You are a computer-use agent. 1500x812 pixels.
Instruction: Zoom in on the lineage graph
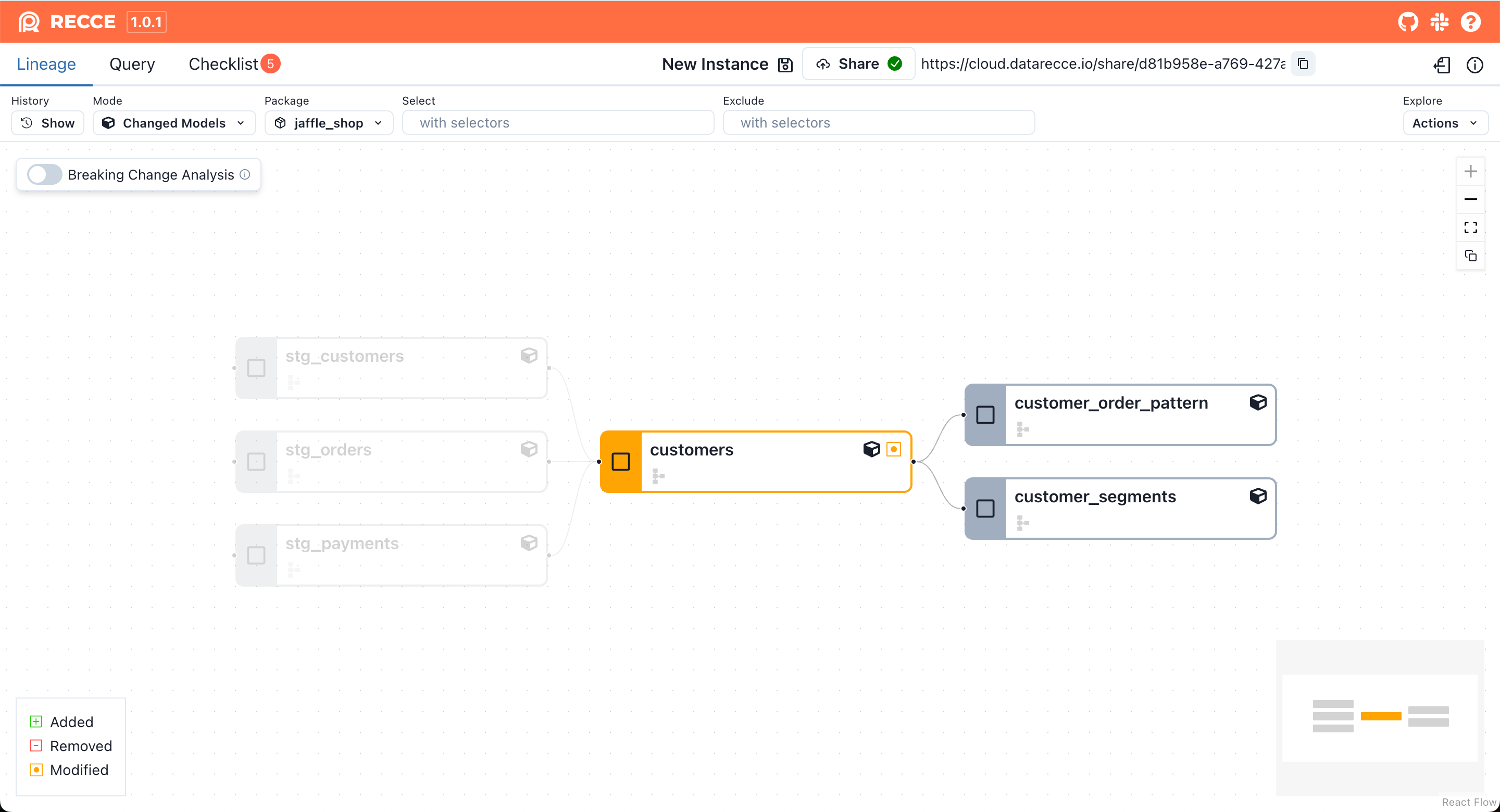click(1470, 171)
